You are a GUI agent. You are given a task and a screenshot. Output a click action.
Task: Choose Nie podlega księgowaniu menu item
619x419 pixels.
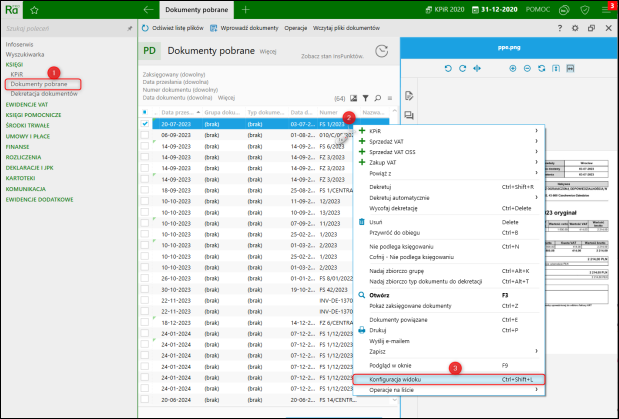[x=403, y=245]
